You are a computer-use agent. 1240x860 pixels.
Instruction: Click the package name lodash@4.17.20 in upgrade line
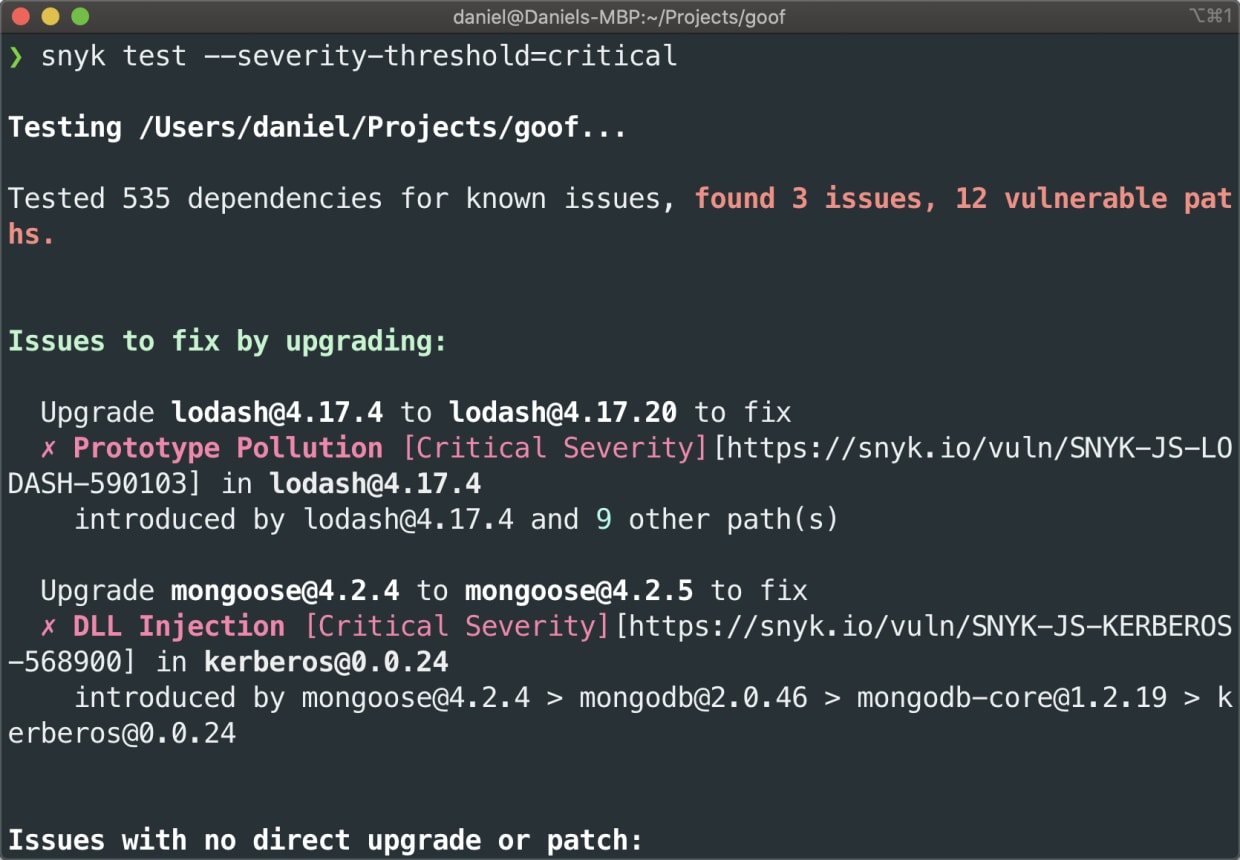pos(563,412)
